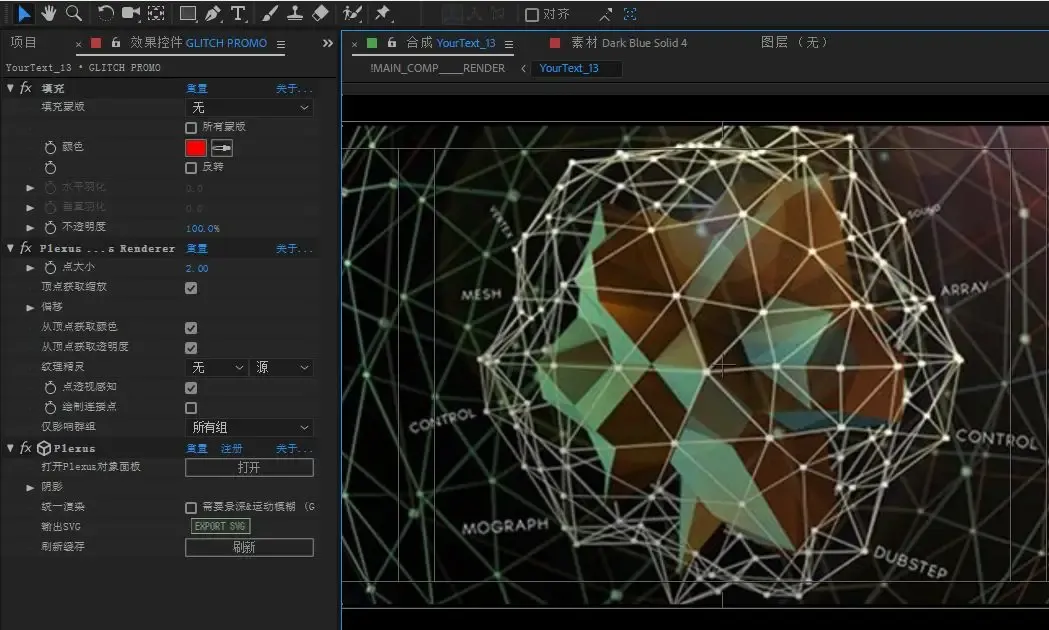Activate the Type text tool
This screenshot has height=630, width=1049.
[238, 13]
